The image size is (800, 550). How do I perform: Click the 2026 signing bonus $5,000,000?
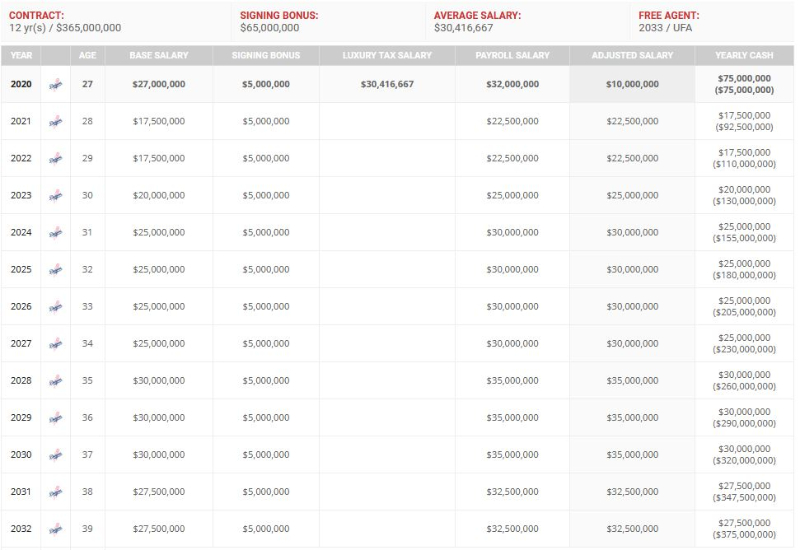266,306
